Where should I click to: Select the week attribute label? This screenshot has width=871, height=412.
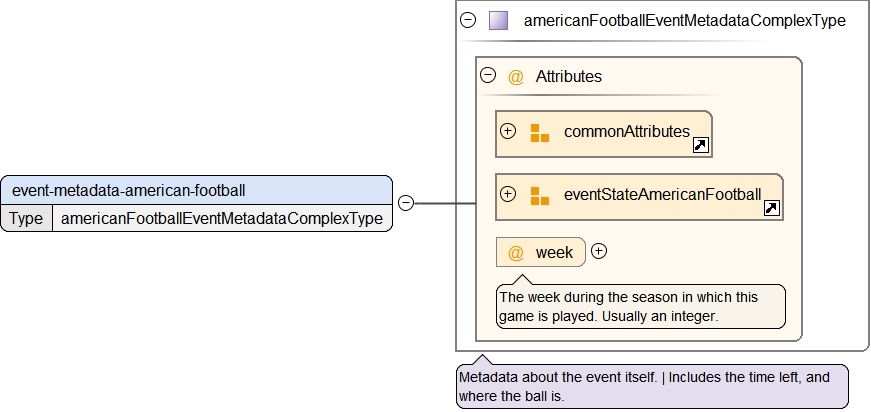(554, 252)
